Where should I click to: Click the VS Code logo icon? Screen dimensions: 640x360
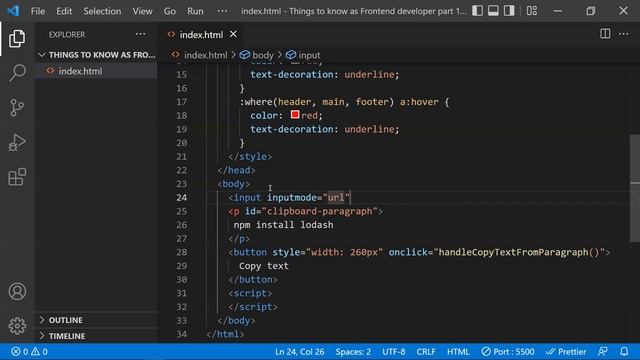pos(13,11)
